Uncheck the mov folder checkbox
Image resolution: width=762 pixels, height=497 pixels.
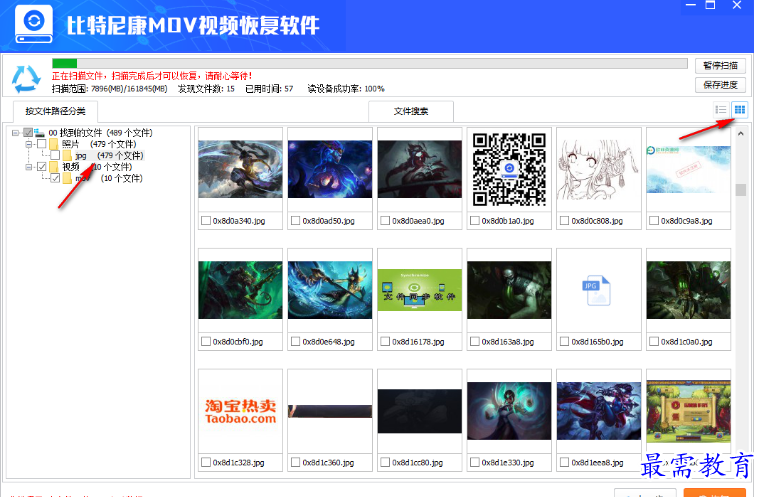pos(55,178)
